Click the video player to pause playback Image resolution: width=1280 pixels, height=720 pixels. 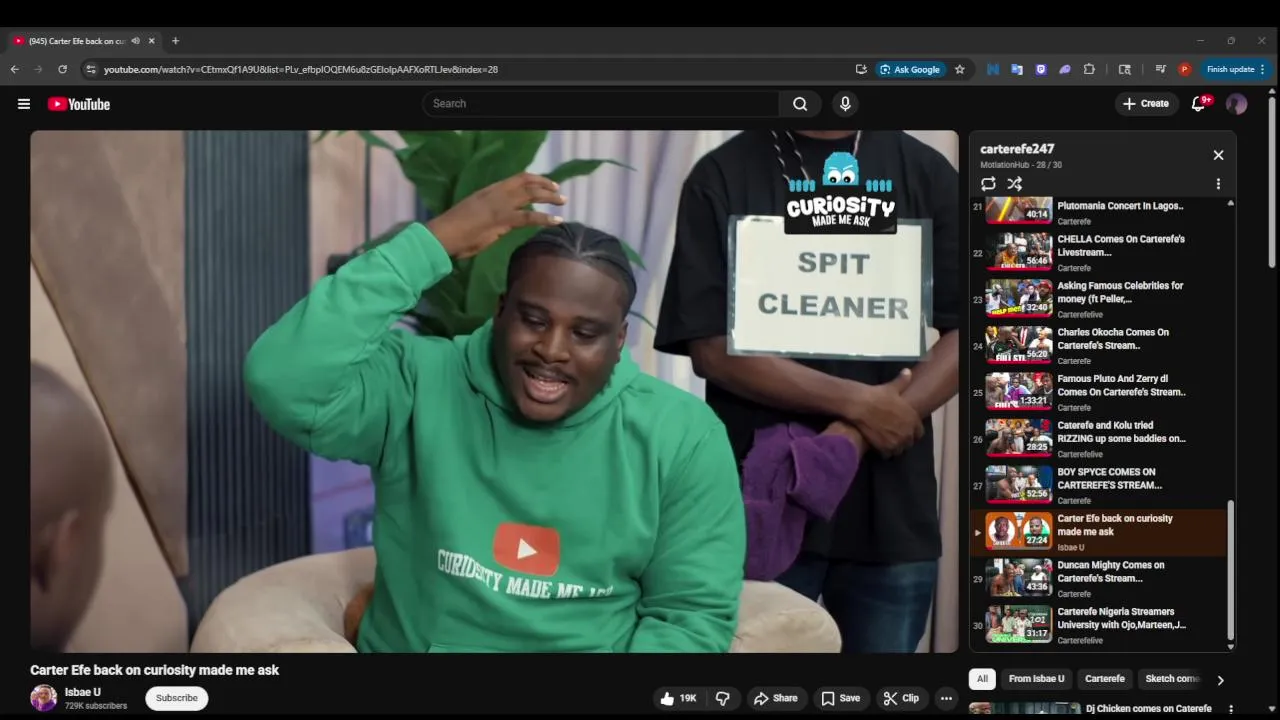click(494, 391)
